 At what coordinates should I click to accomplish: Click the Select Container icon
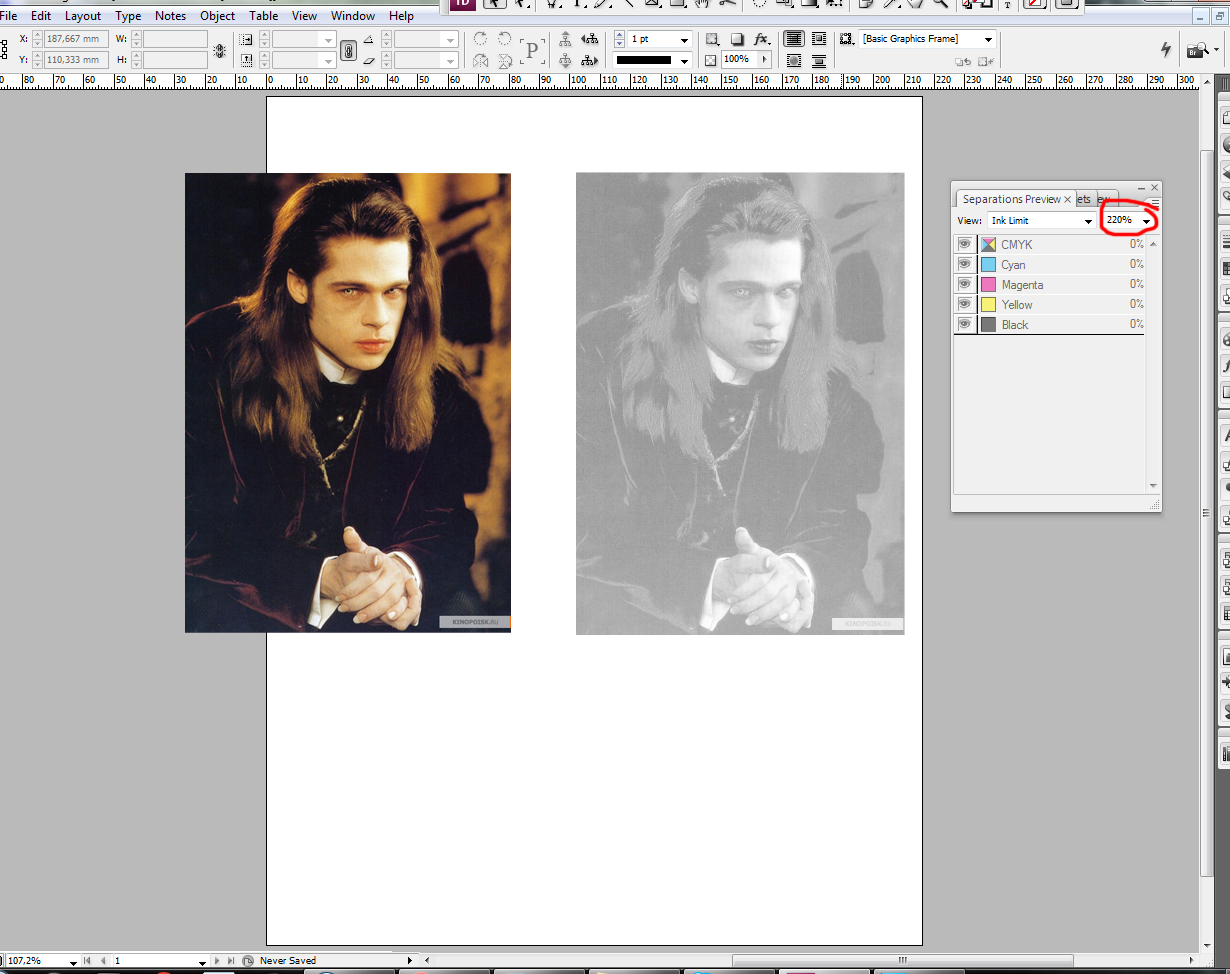coord(566,40)
